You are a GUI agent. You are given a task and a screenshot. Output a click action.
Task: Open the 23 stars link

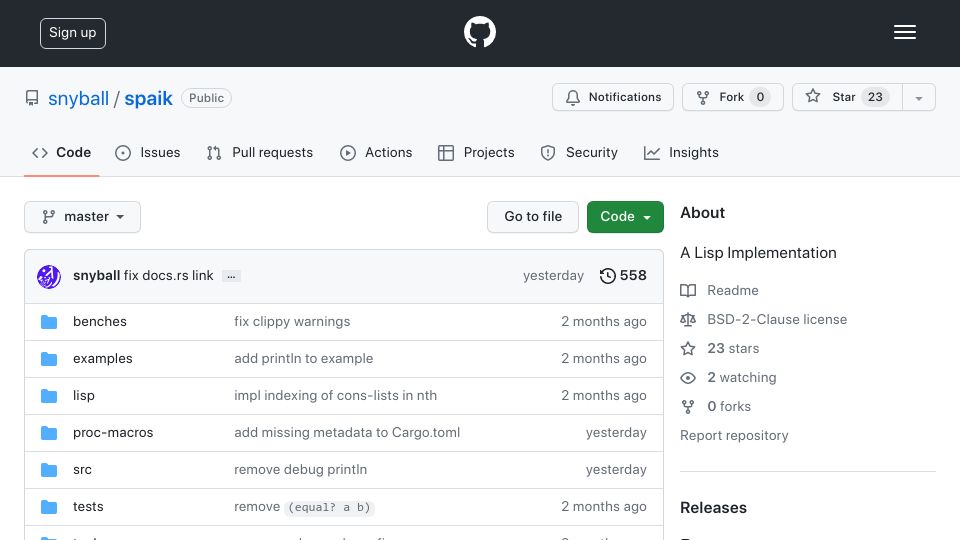[x=733, y=348]
